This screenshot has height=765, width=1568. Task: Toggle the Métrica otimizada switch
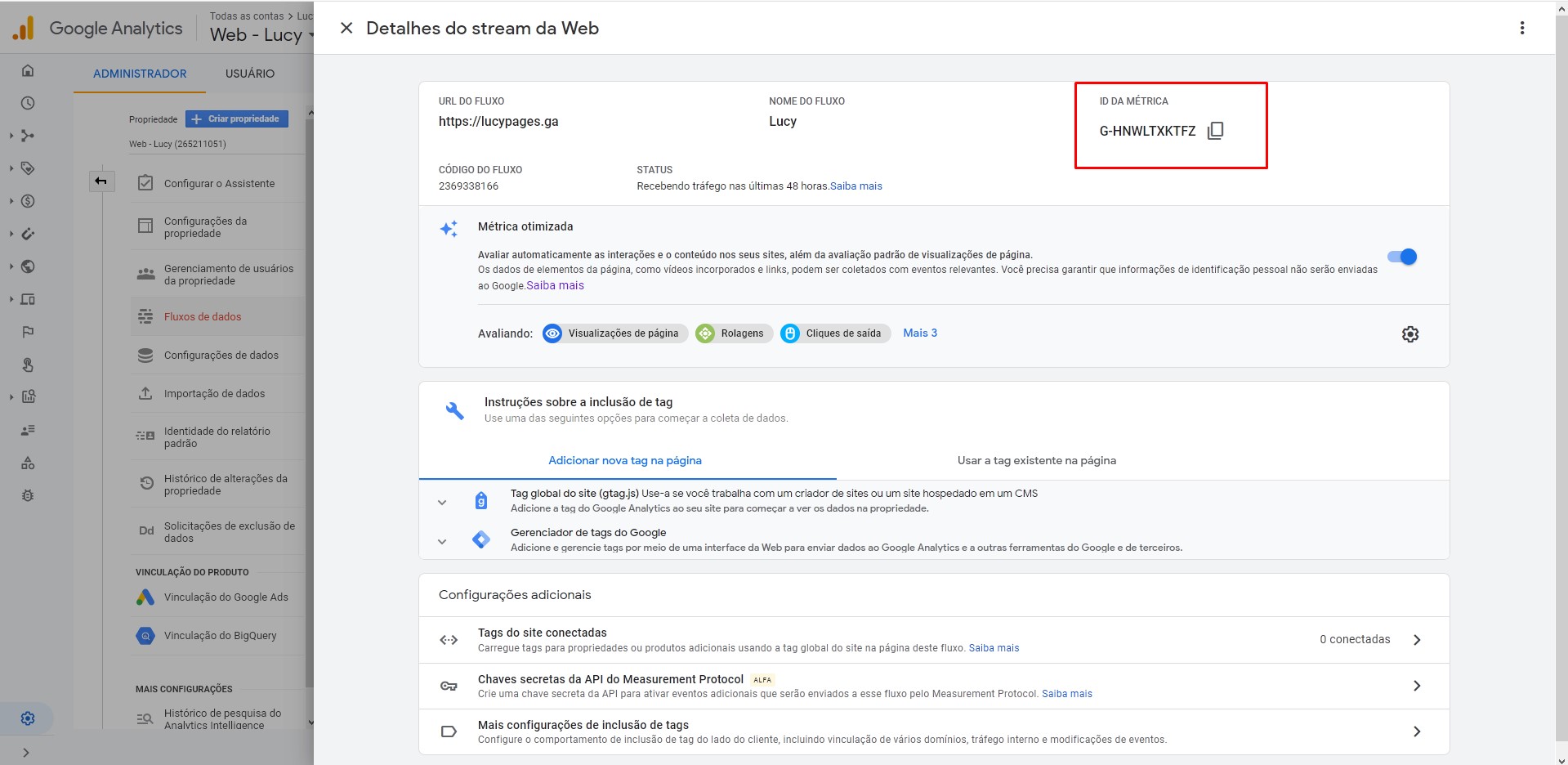(1402, 257)
